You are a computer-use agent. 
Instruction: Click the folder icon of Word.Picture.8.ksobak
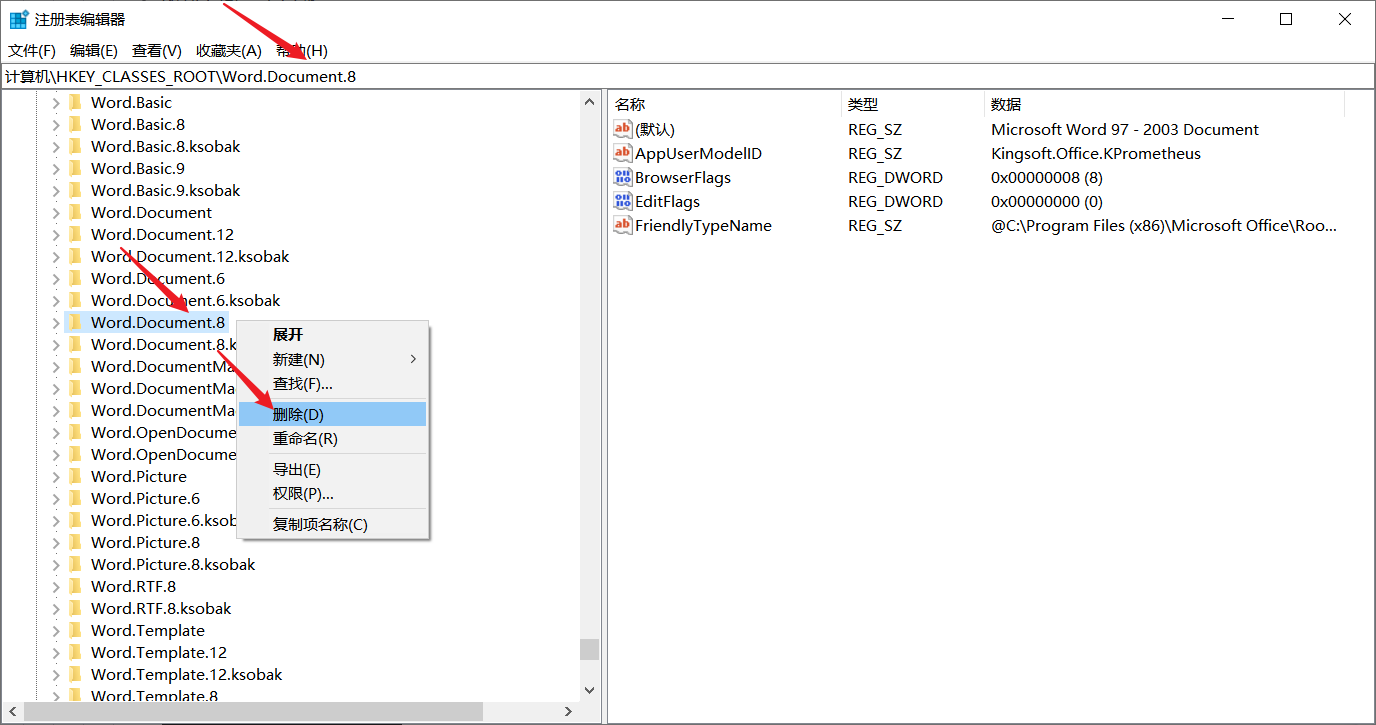tap(75, 564)
